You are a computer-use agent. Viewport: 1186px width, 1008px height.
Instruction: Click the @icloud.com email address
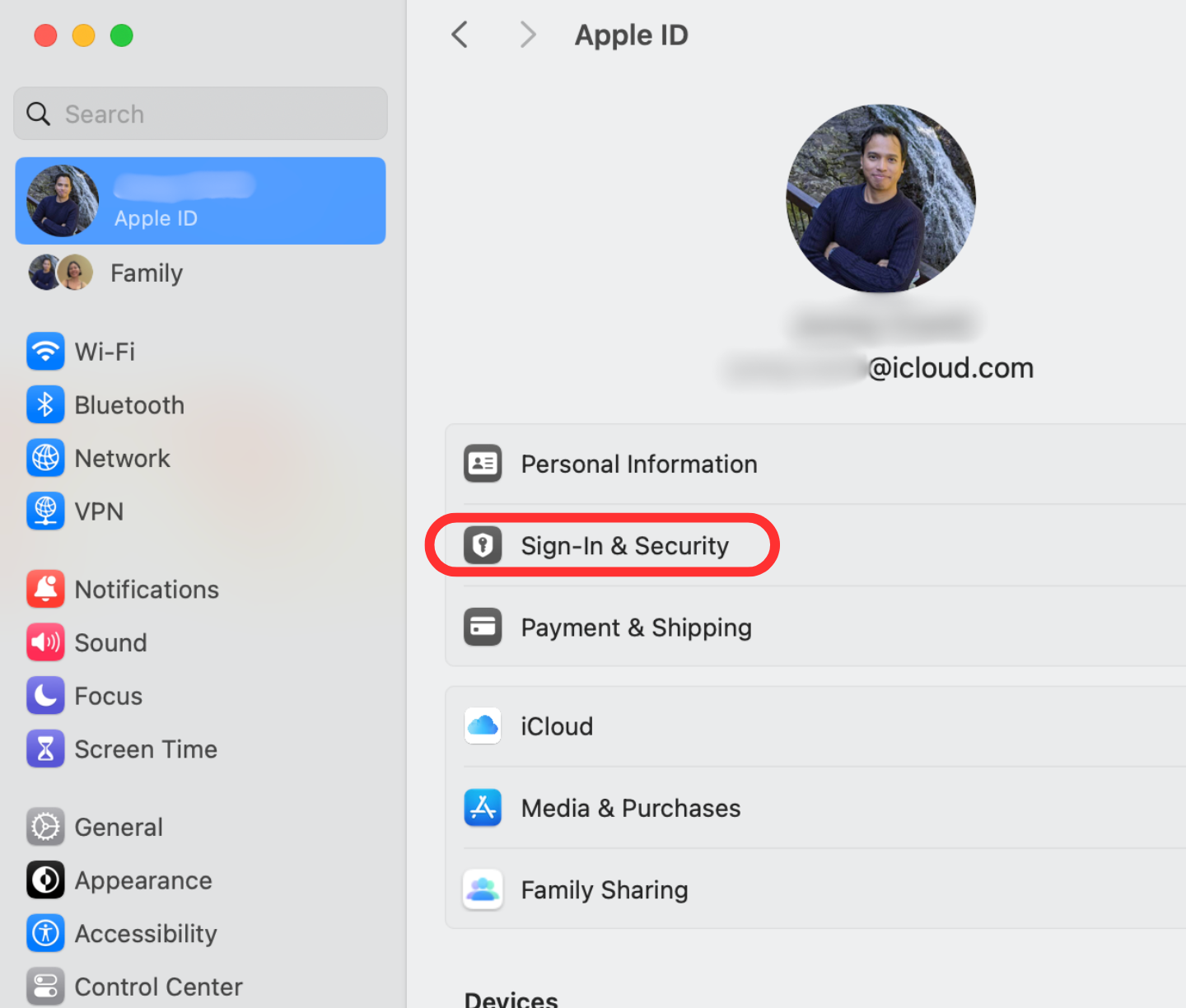pos(950,367)
